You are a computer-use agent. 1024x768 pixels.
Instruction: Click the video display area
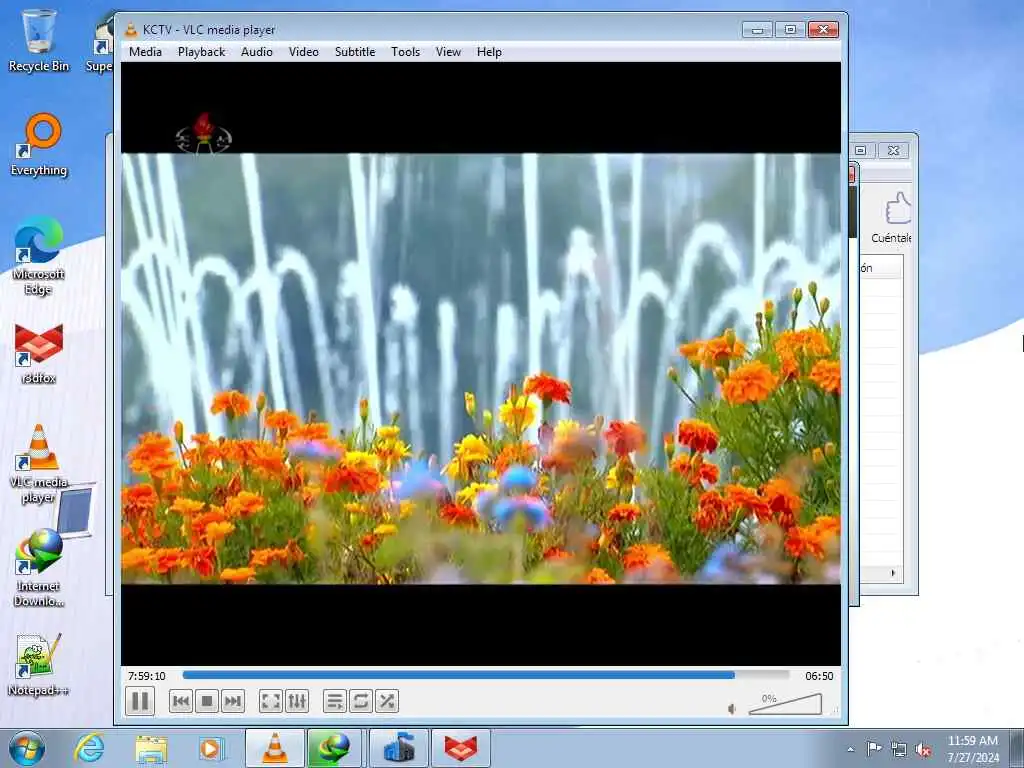click(x=481, y=364)
